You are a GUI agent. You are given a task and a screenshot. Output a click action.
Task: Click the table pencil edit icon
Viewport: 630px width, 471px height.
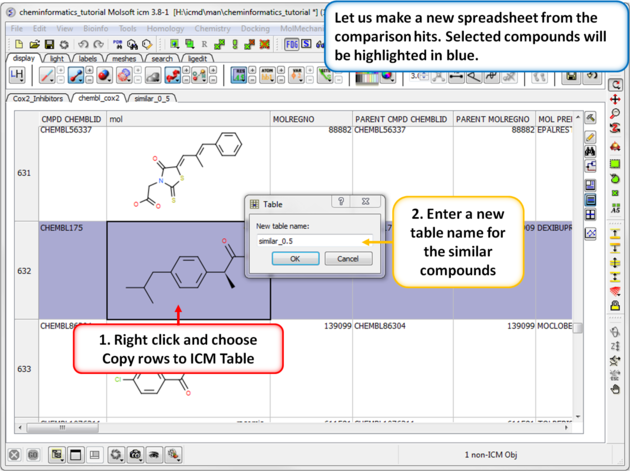(x=590, y=137)
